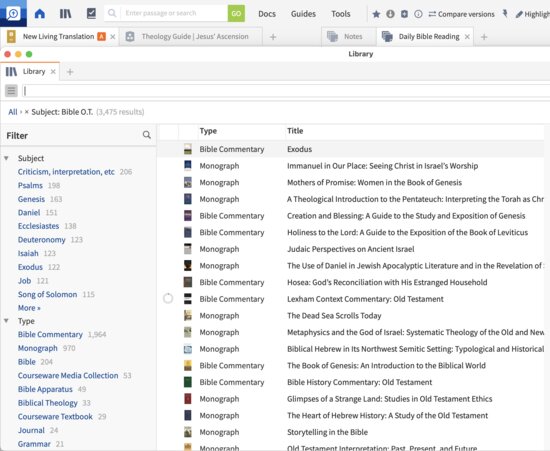Click the information circle icon in toolbar
Screen dimensions: 550x451
click(x=418, y=14)
